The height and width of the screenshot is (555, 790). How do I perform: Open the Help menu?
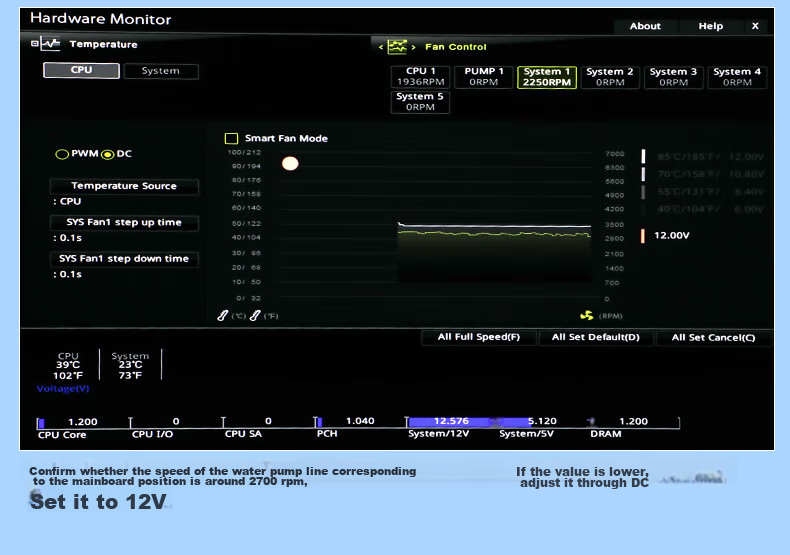(710, 26)
